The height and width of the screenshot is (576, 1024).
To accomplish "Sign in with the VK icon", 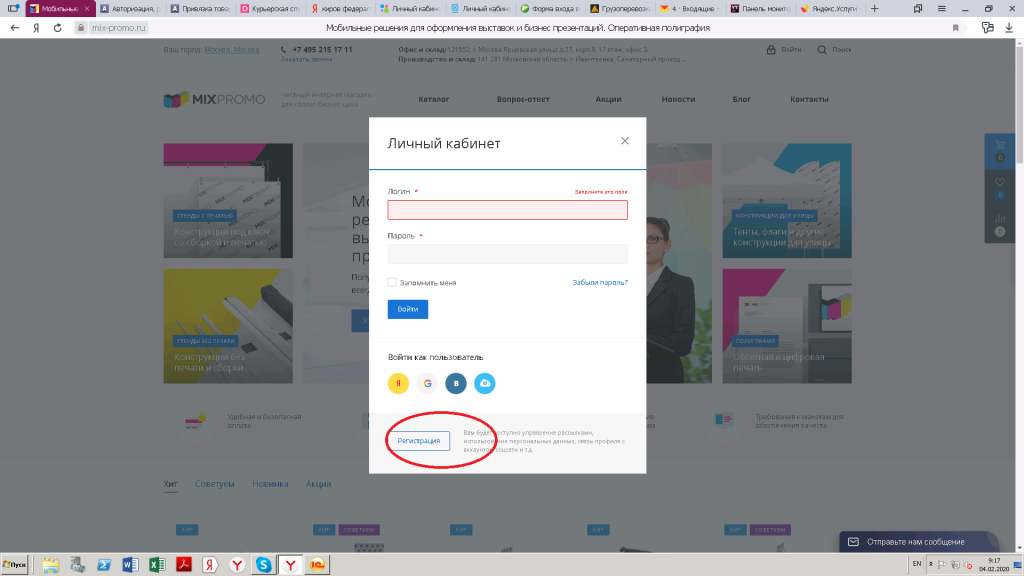I will (x=456, y=383).
